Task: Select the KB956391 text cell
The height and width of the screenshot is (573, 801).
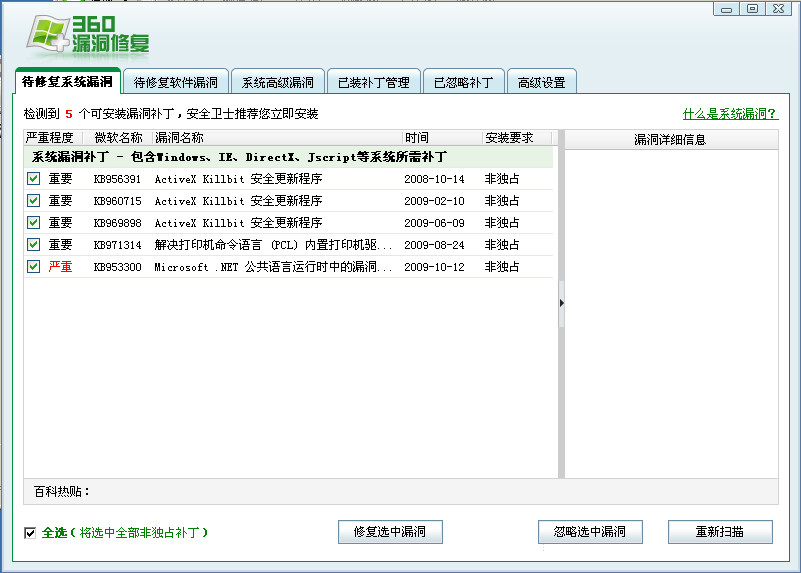Action: tap(117, 179)
